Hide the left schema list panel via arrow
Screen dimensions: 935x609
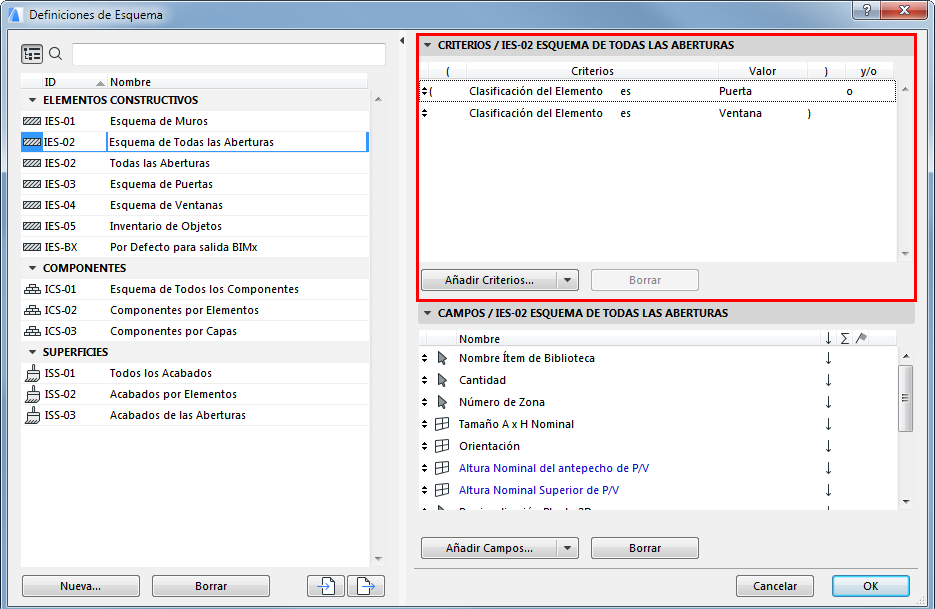[402, 41]
